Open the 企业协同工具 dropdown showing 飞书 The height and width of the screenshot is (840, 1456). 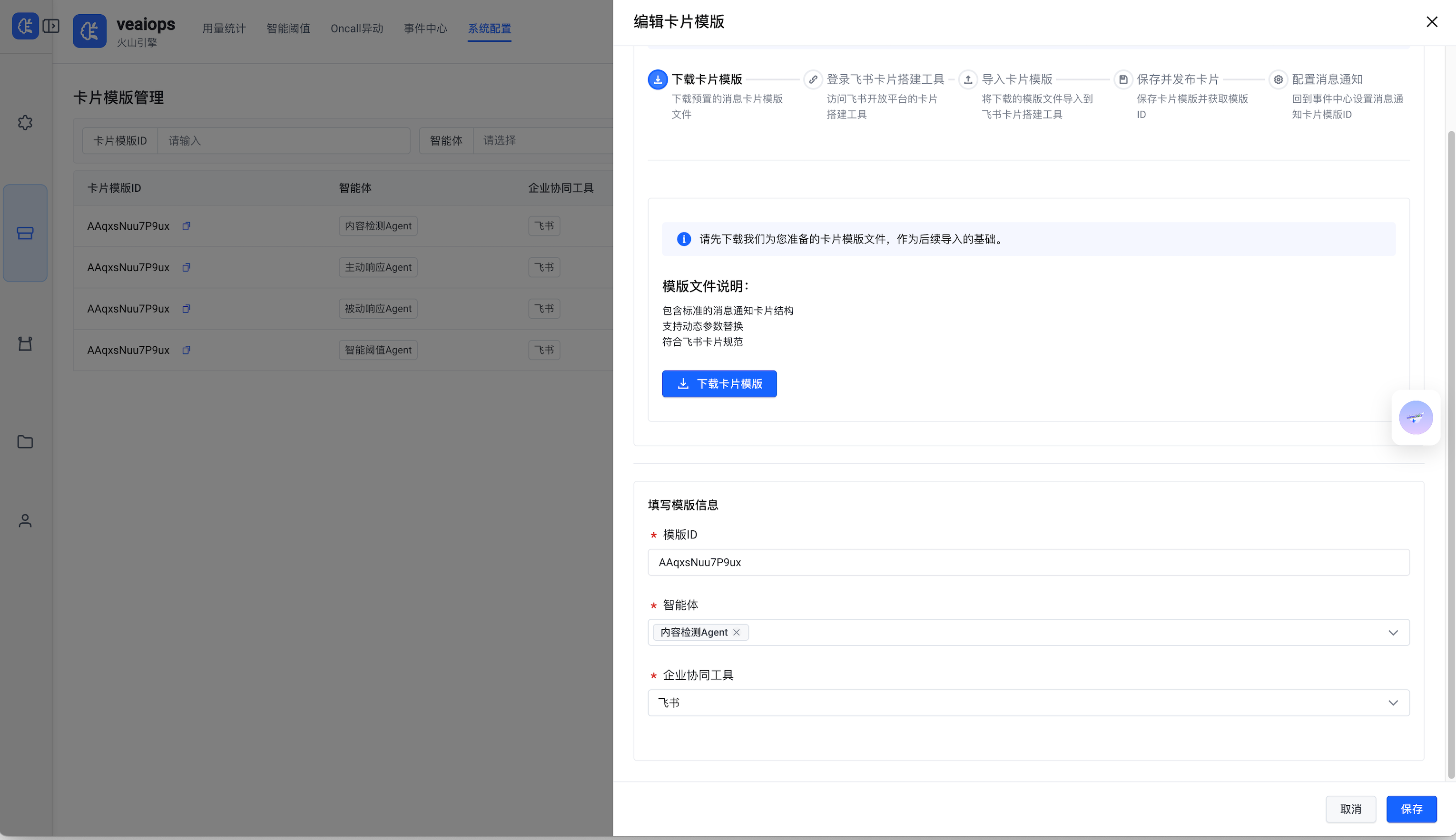coord(1393,702)
